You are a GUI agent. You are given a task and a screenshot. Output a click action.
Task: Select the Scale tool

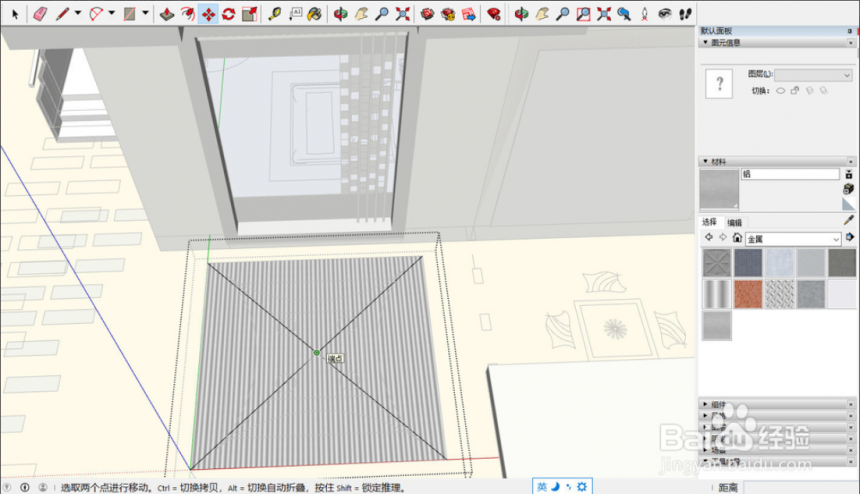[249, 14]
